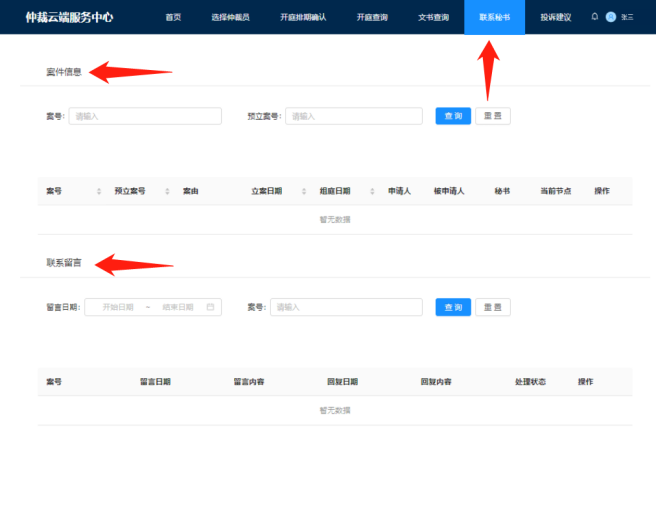Screen dimensions: 657x510
Task: Click 查询 button in 案件信息 section
Action: [x=453, y=116]
